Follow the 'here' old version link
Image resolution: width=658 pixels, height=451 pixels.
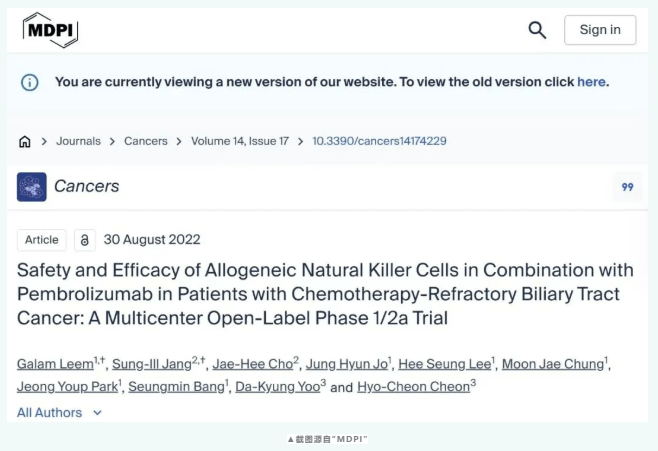591,82
